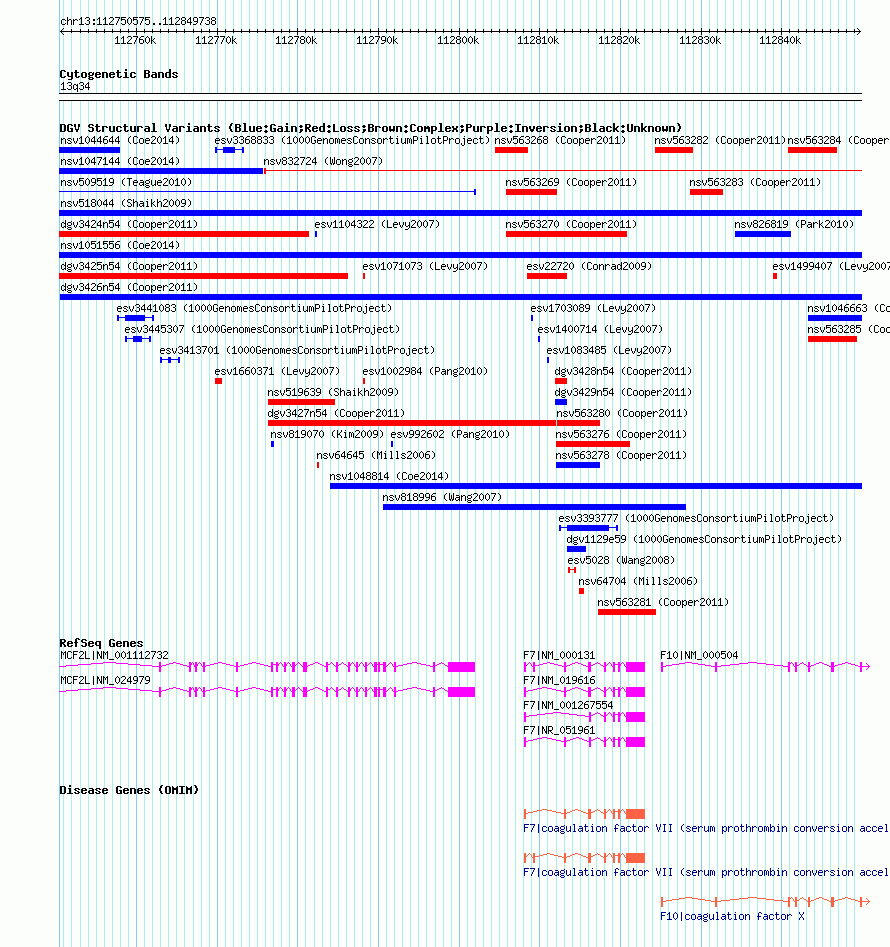Click the 13q34 cytogenetic band label
Image resolution: width=890 pixels, height=947 pixels.
[75, 86]
